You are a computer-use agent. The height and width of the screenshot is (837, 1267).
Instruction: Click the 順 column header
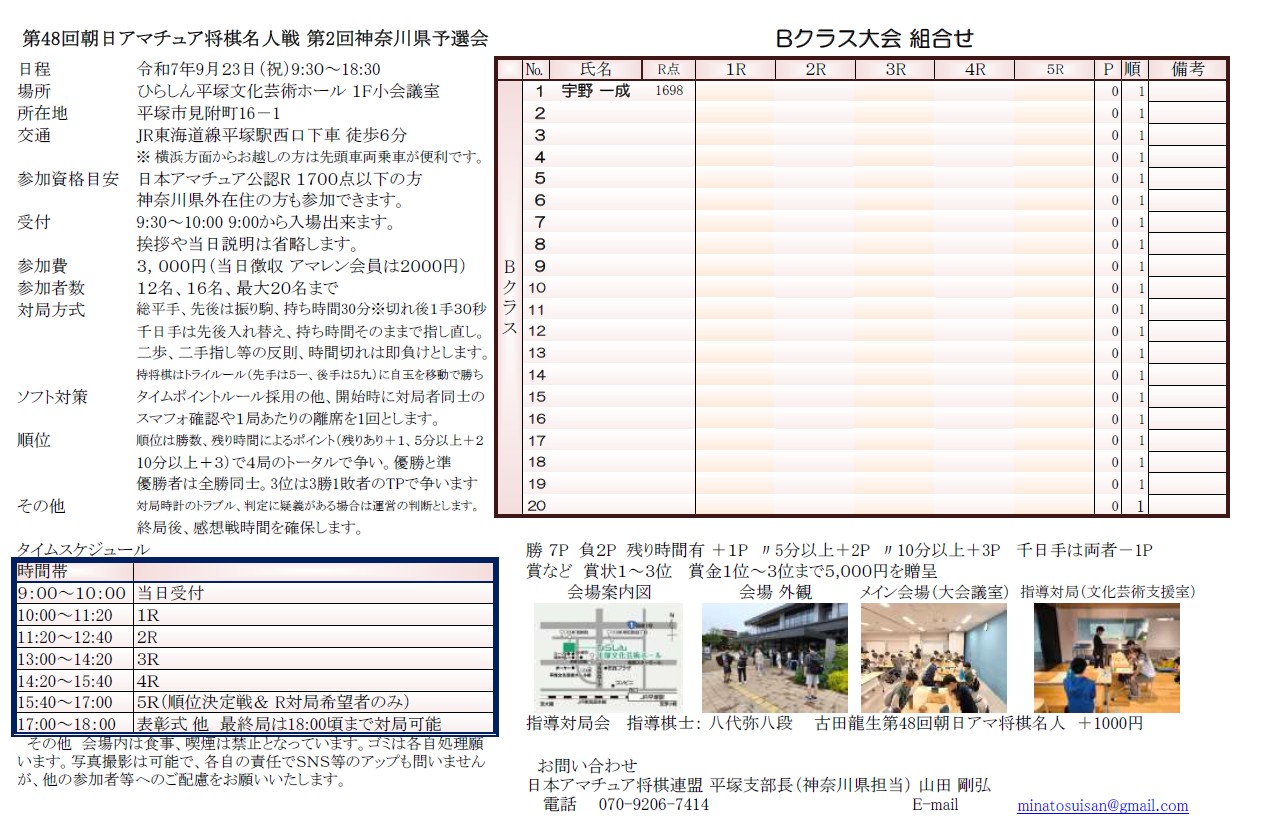tap(1133, 69)
